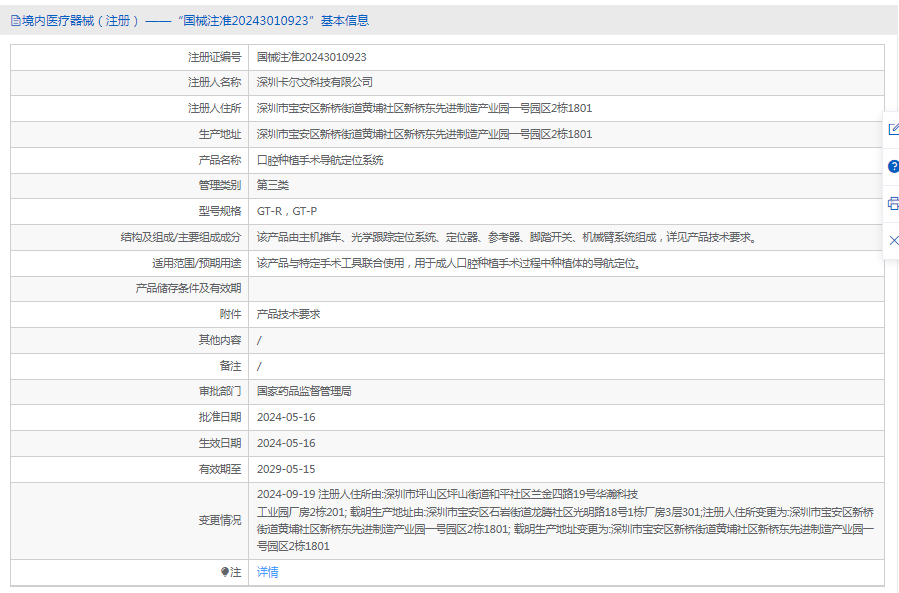Click the 注册人住所 address value
The width and height of the screenshot is (899, 593).
coord(424,108)
